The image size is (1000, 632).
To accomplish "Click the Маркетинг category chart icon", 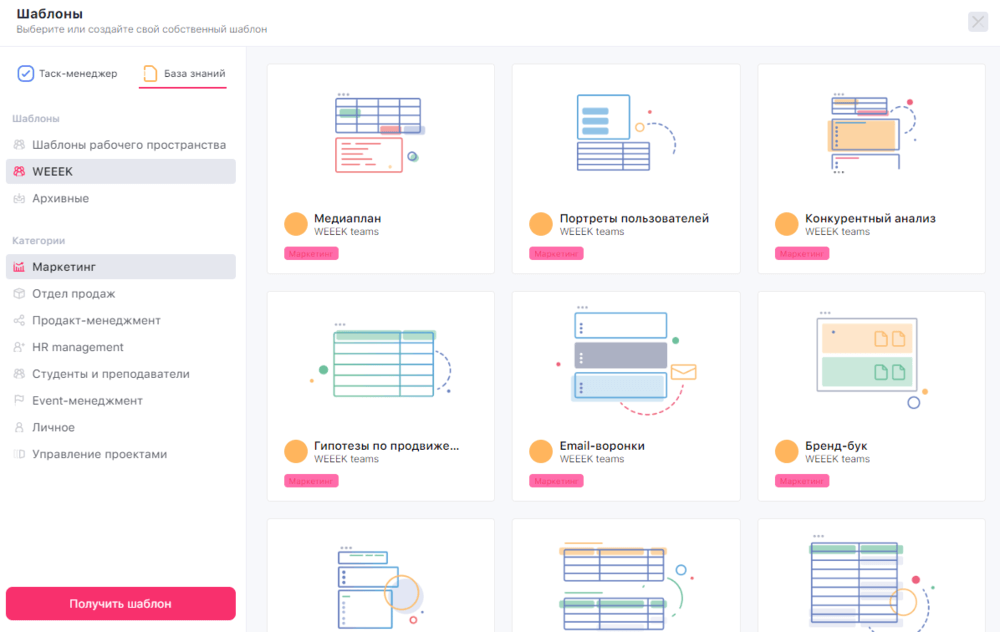I will click(x=19, y=267).
